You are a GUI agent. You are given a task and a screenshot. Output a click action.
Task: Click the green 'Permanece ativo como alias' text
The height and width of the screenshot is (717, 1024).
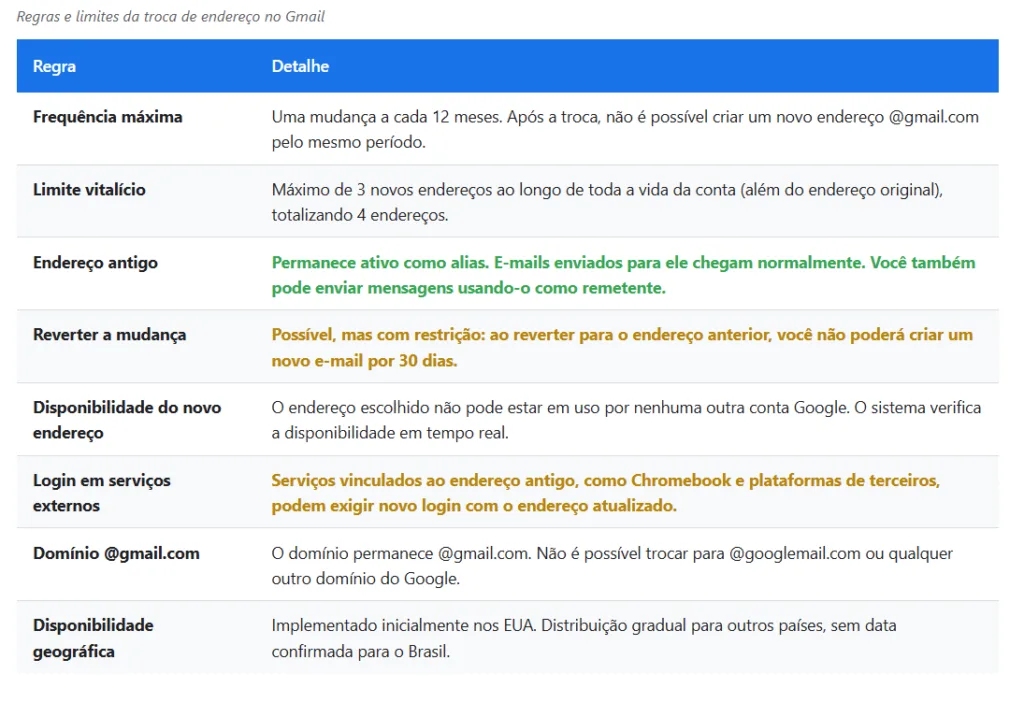tap(377, 263)
